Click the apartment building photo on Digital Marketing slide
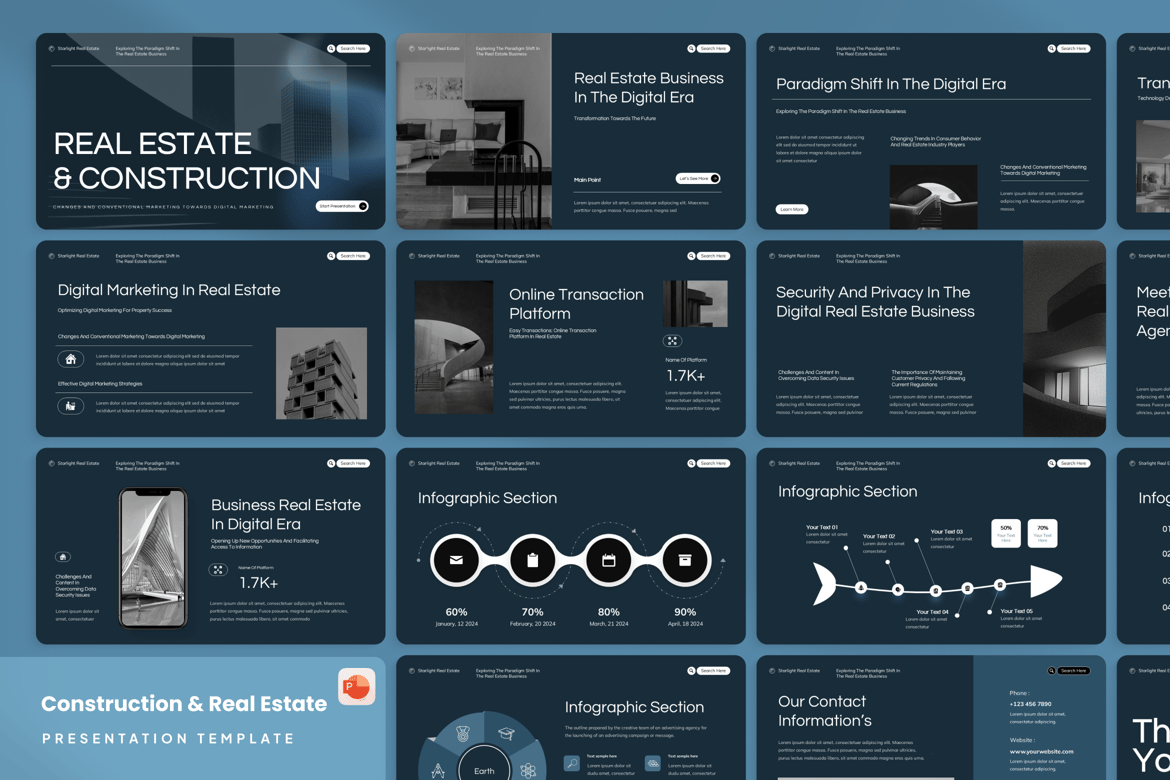 click(x=322, y=373)
